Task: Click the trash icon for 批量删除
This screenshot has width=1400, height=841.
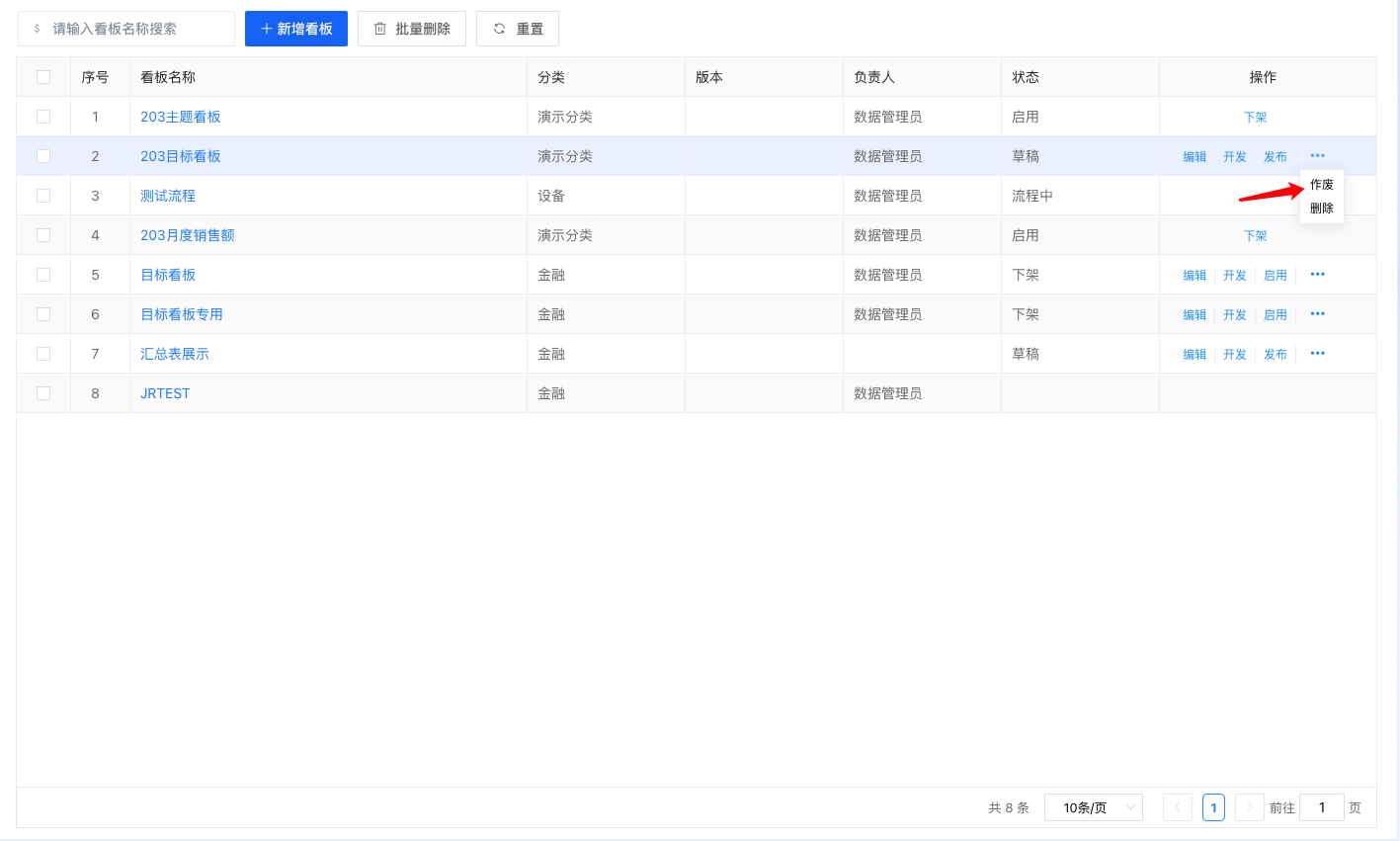Action: click(x=380, y=29)
